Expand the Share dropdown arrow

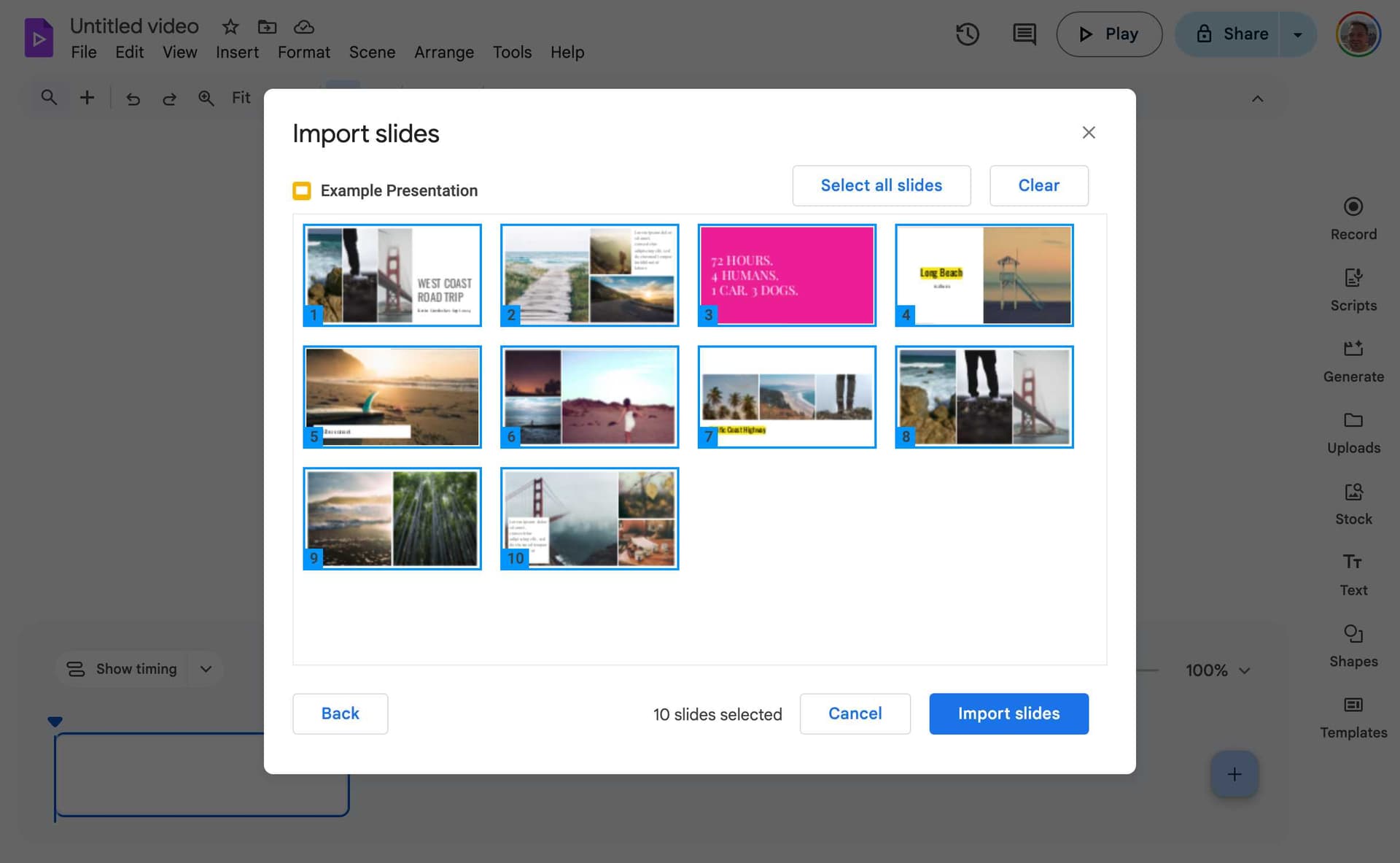1297,34
